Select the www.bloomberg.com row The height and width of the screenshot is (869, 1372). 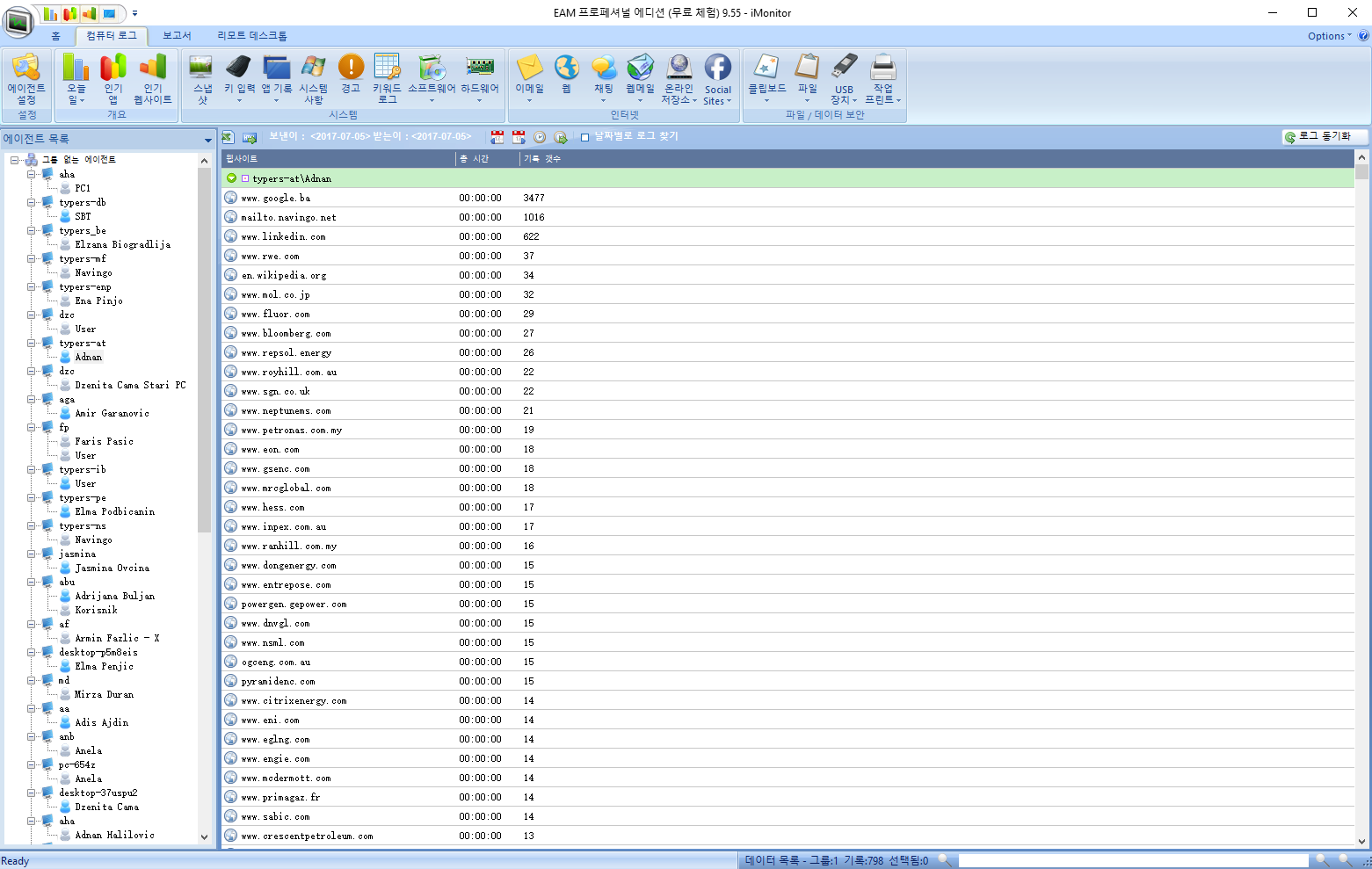788,333
